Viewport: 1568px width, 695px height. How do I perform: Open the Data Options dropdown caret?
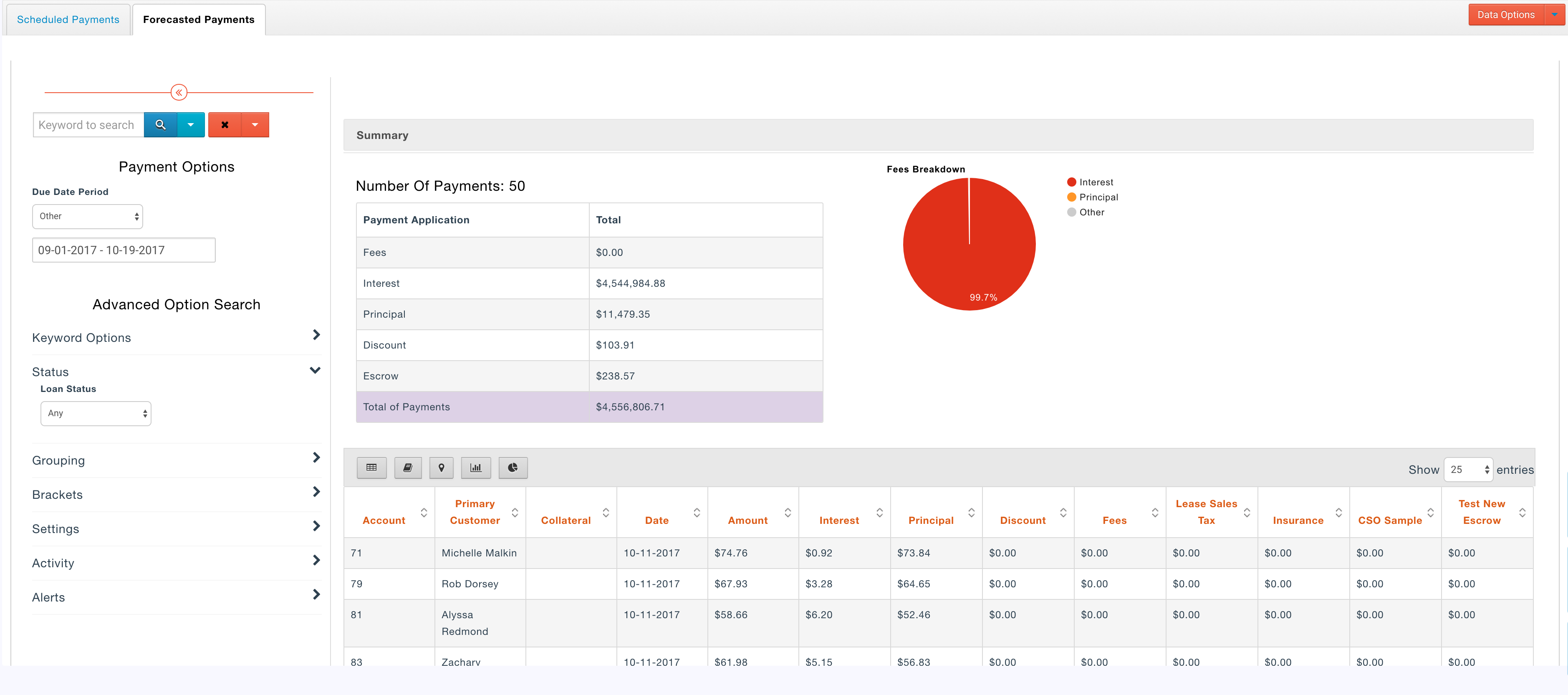(1555, 15)
